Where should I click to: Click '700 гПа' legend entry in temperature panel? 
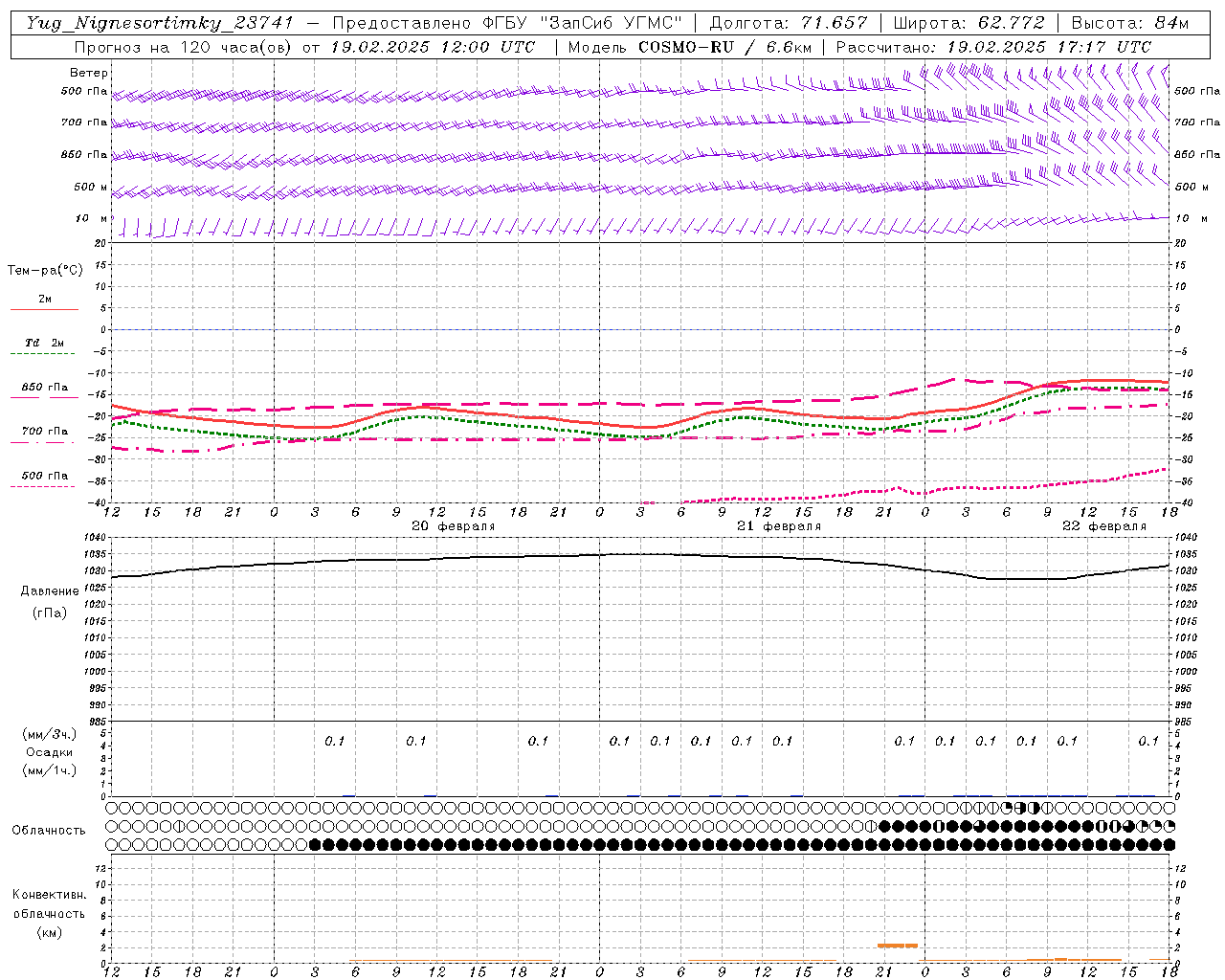45,431
